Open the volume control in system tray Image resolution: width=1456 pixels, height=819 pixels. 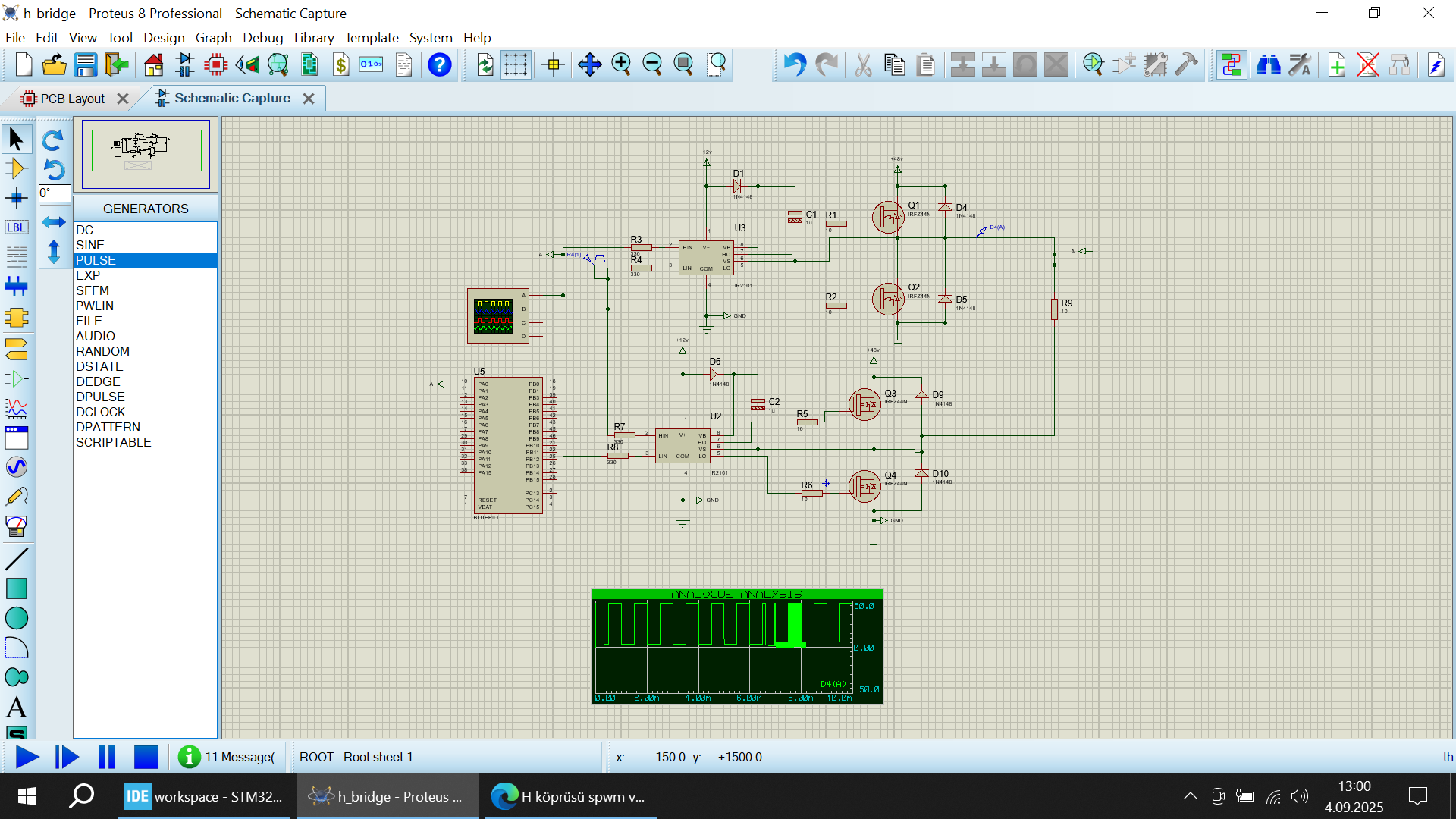(1300, 796)
